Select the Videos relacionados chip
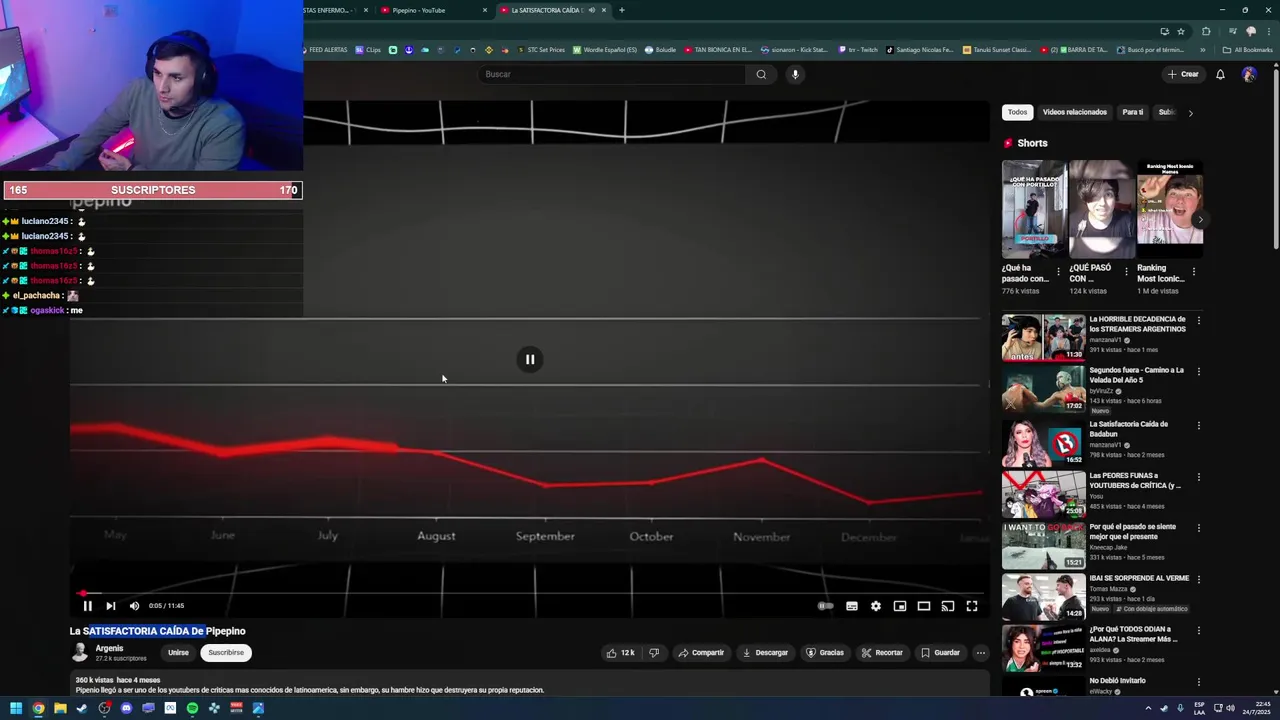The image size is (1280, 720). (x=1075, y=112)
